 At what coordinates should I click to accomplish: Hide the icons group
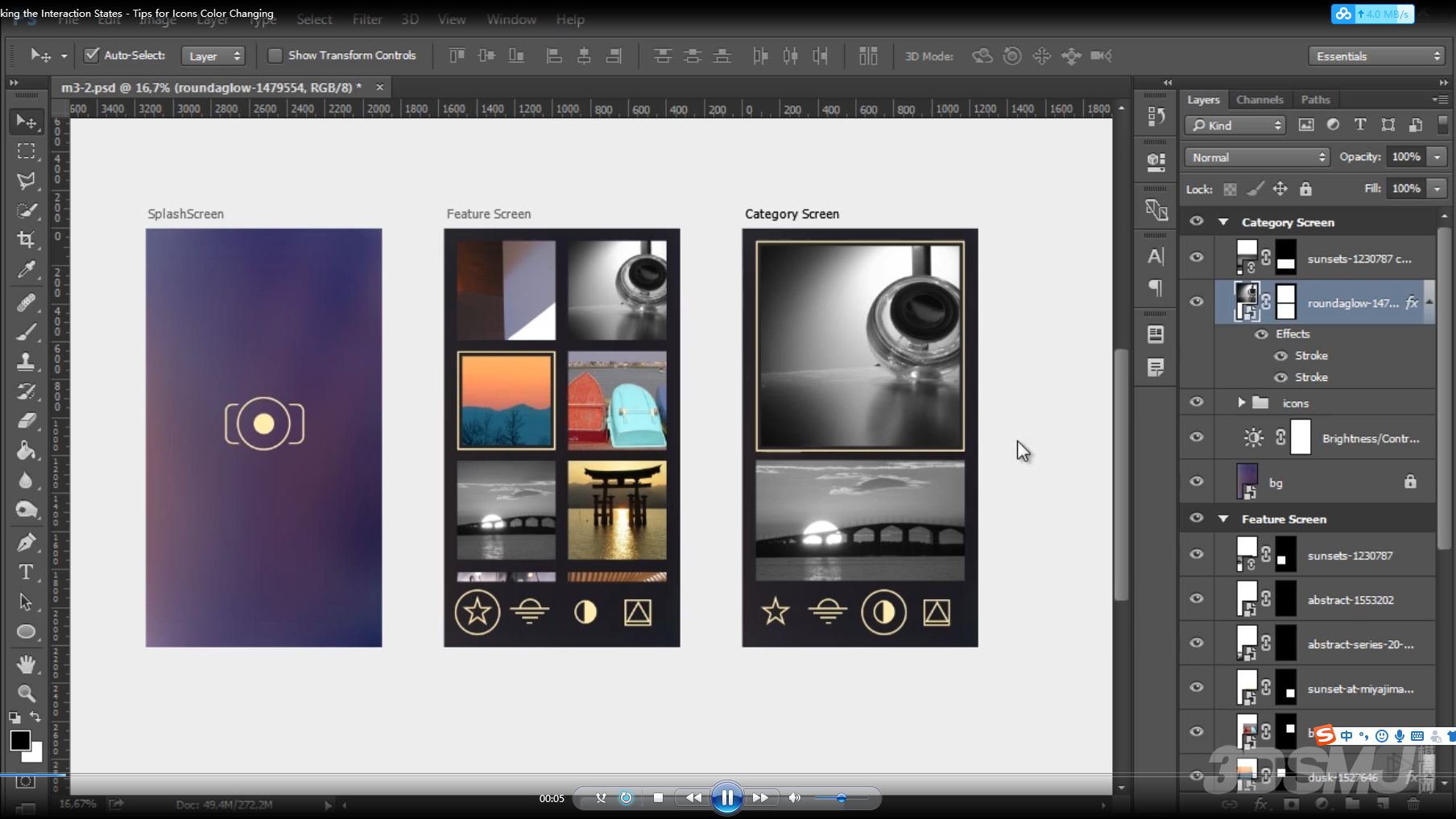point(1197,402)
